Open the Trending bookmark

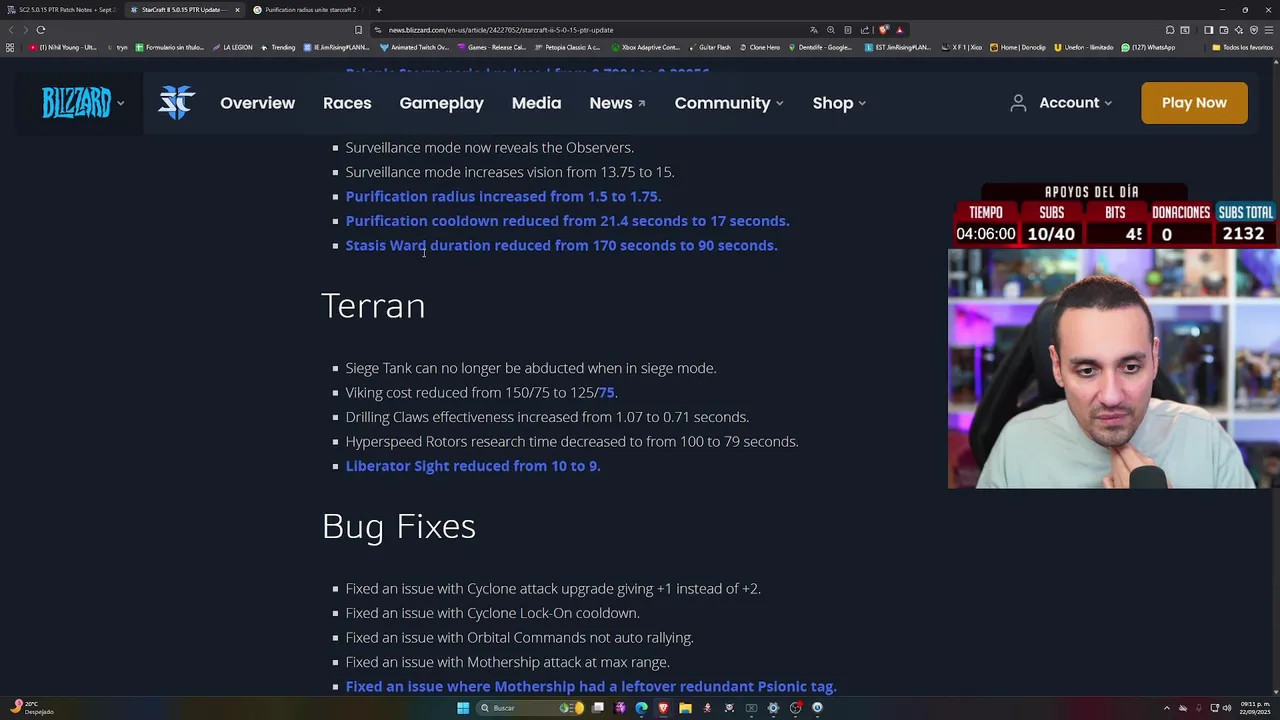point(278,47)
